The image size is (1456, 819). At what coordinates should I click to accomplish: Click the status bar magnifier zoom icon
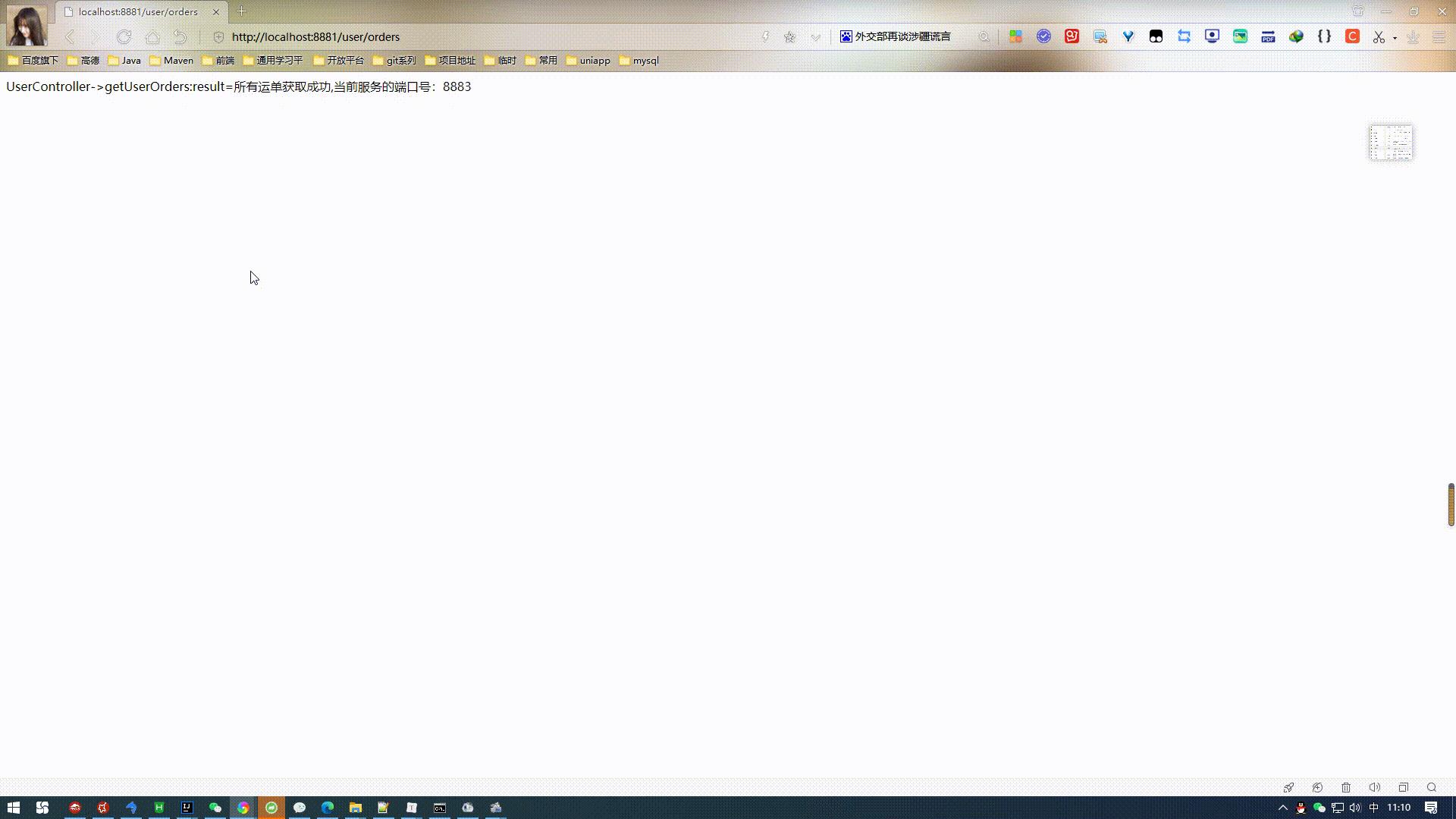point(1432,787)
